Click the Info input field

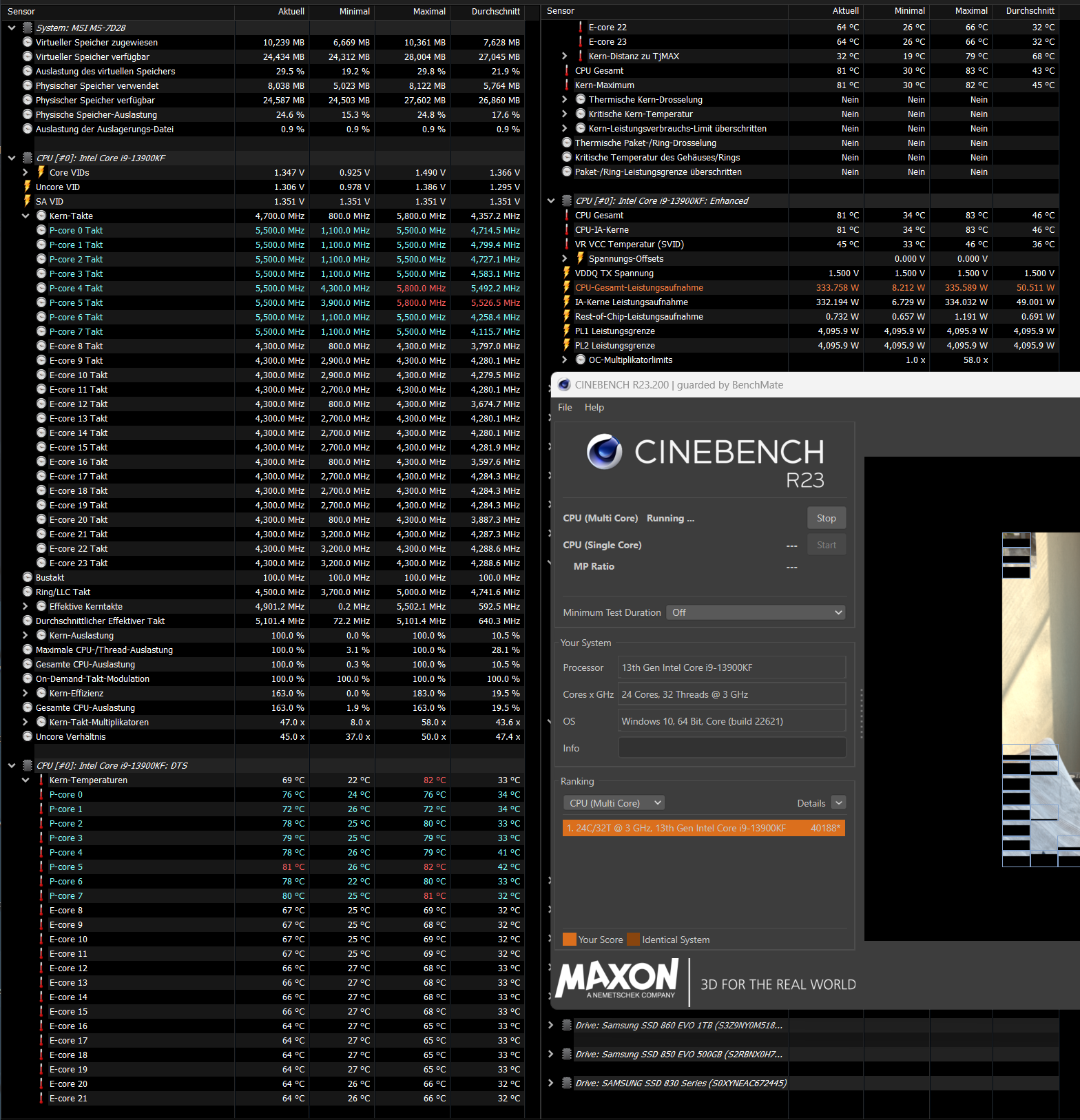point(732,748)
